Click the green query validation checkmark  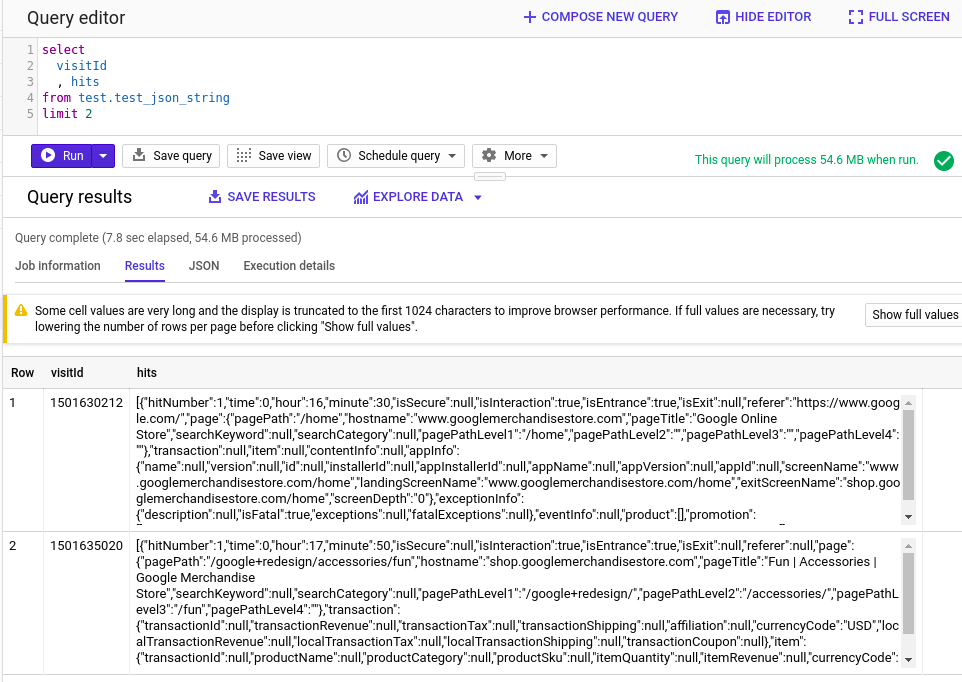[x=943, y=160]
